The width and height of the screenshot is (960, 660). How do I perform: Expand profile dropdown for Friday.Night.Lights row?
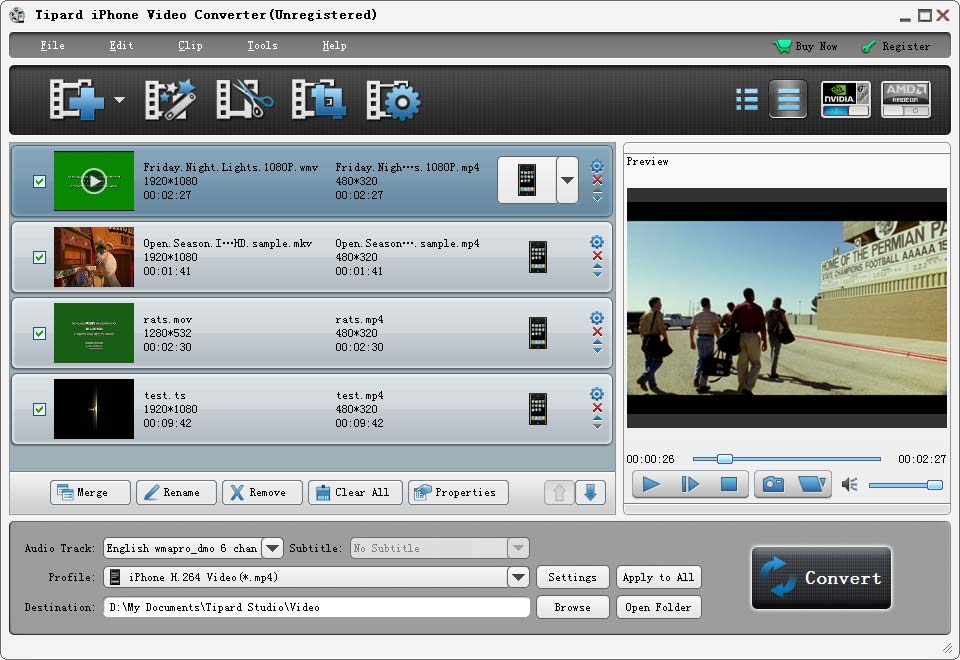[568, 180]
